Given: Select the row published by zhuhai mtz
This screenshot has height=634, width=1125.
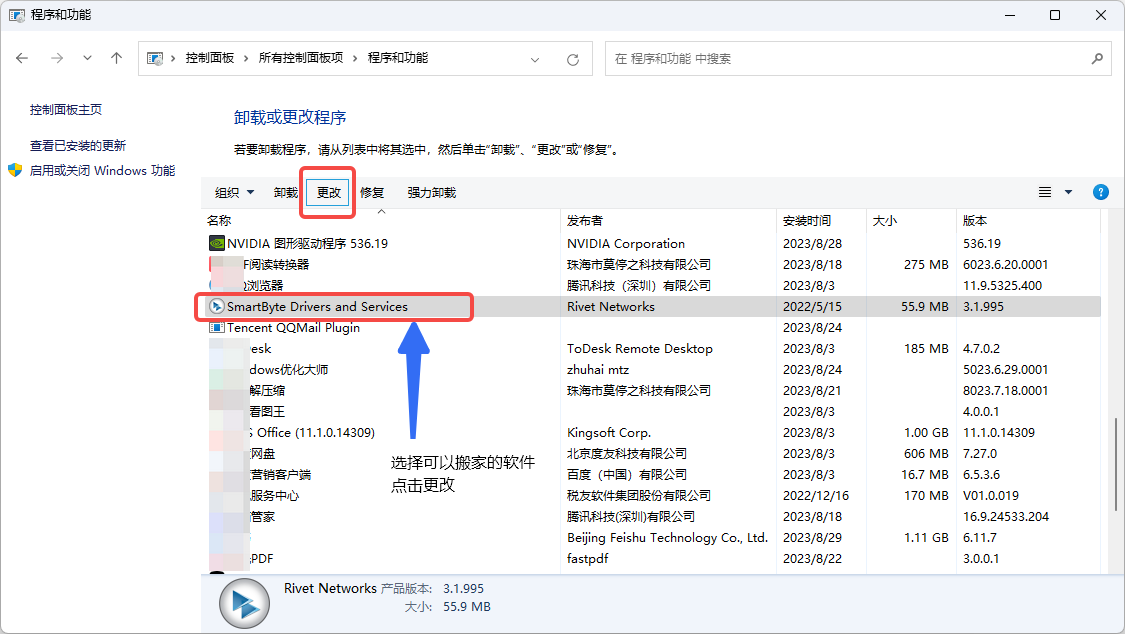Looking at the screenshot, I should click(651, 369).
